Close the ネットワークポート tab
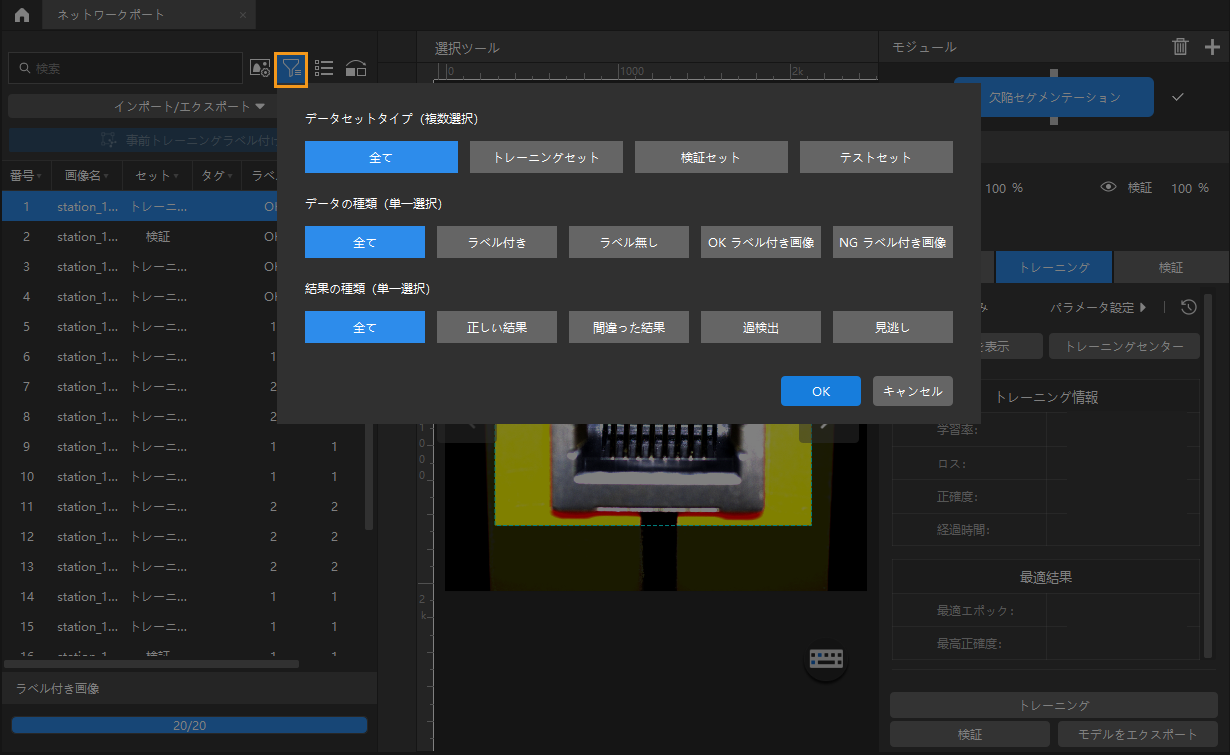The height and width of the screenshot is (755, 1230). pos(243,15)
